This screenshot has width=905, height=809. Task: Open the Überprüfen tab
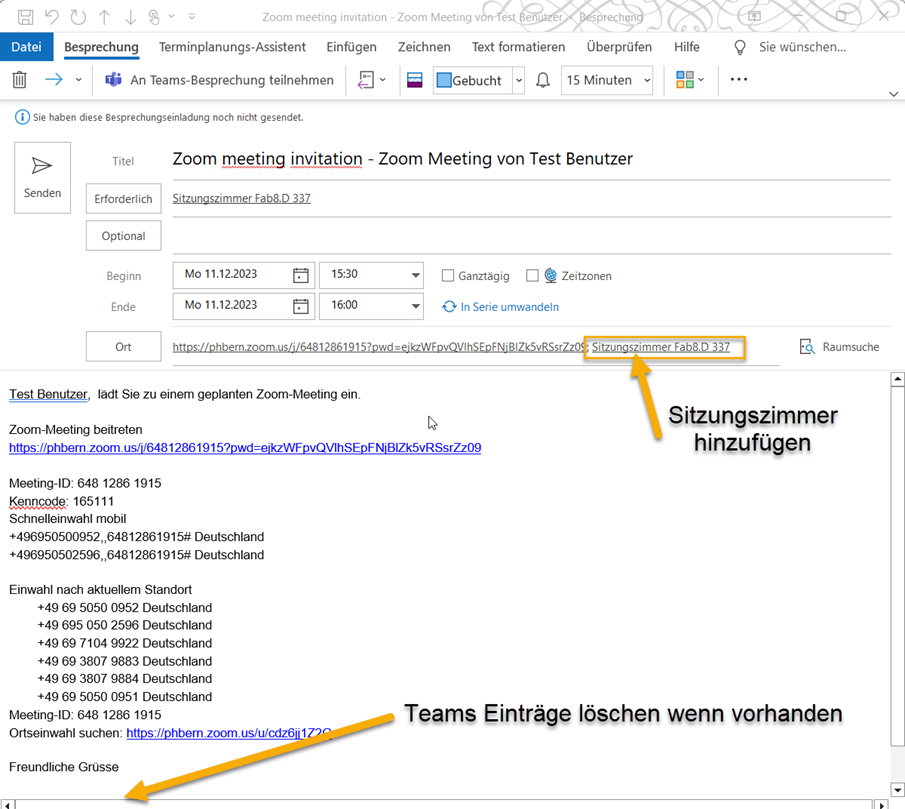[x=619, y=47]
